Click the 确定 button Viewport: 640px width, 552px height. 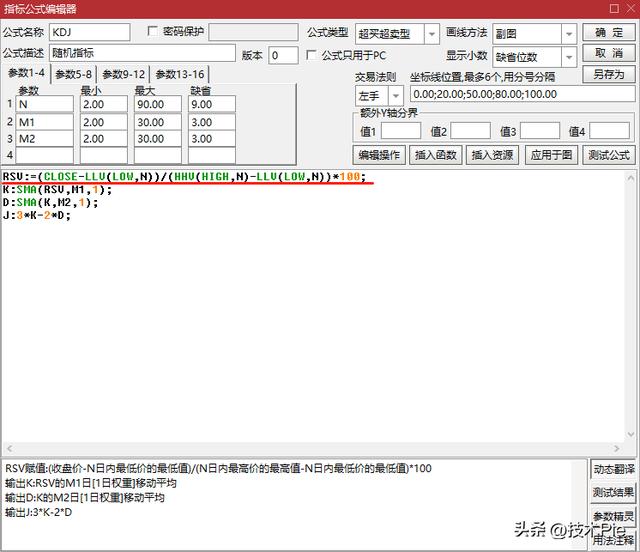click(608, 33)
